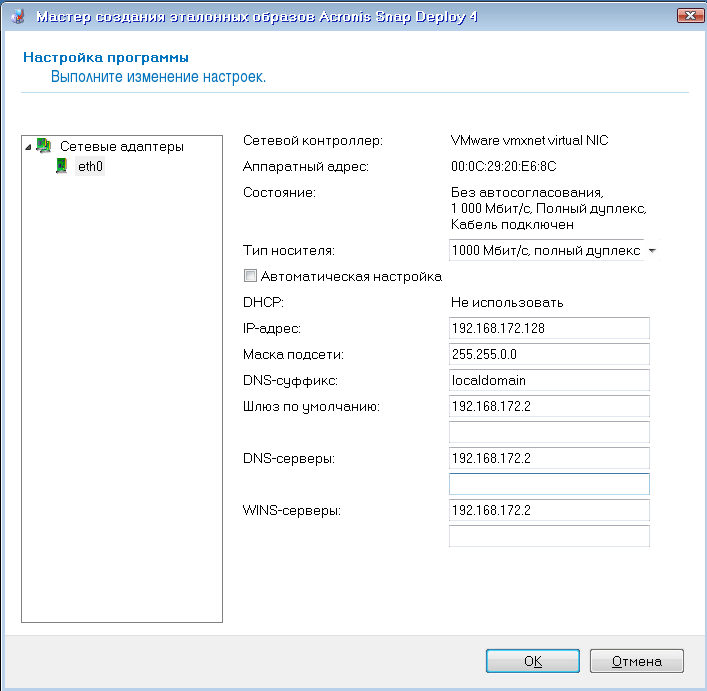Click the first 'Шлюз по умолчанию' field
707x691 pixels.
click(549, 406)
